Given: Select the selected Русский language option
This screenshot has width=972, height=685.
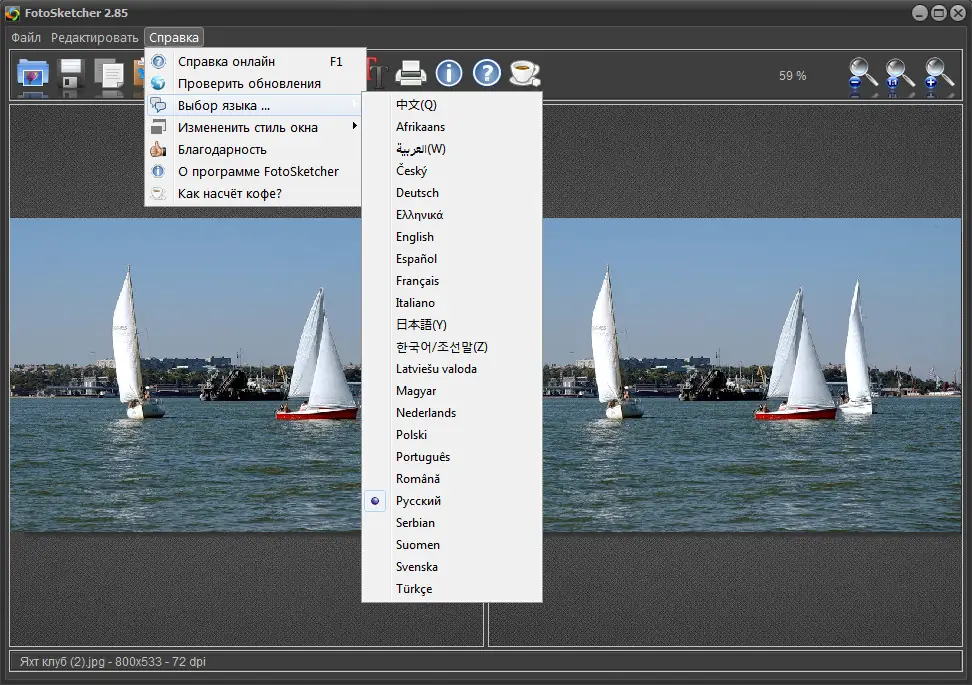Looking at the screenshot, I should tap(418, 501).
